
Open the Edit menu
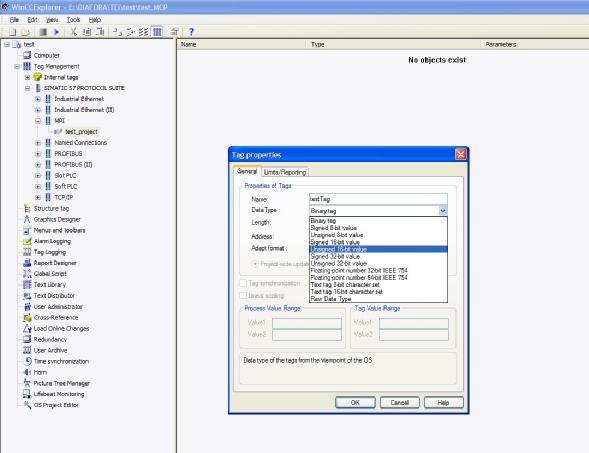coord(32,20)
